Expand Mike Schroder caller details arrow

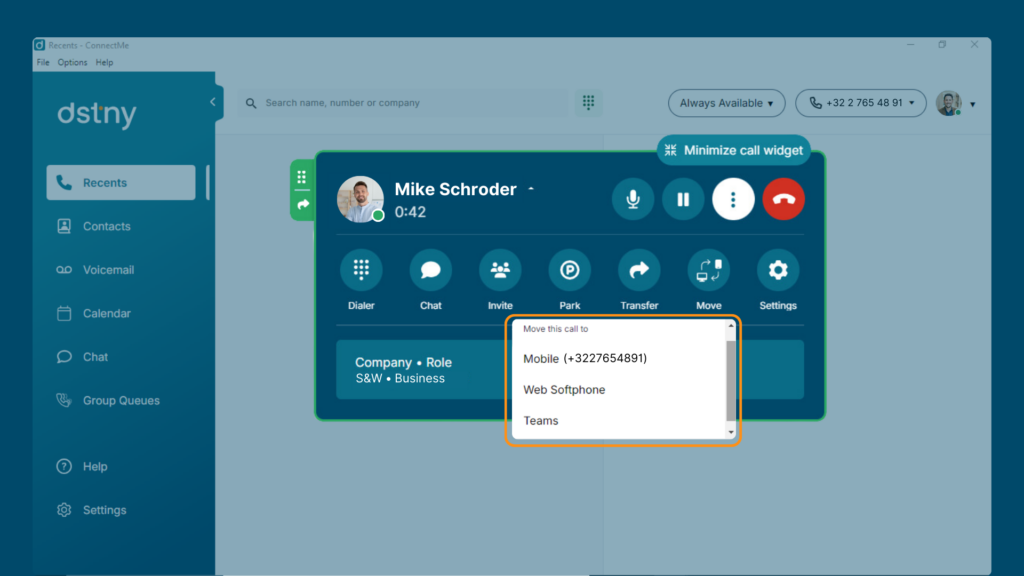tap(531, 189)
